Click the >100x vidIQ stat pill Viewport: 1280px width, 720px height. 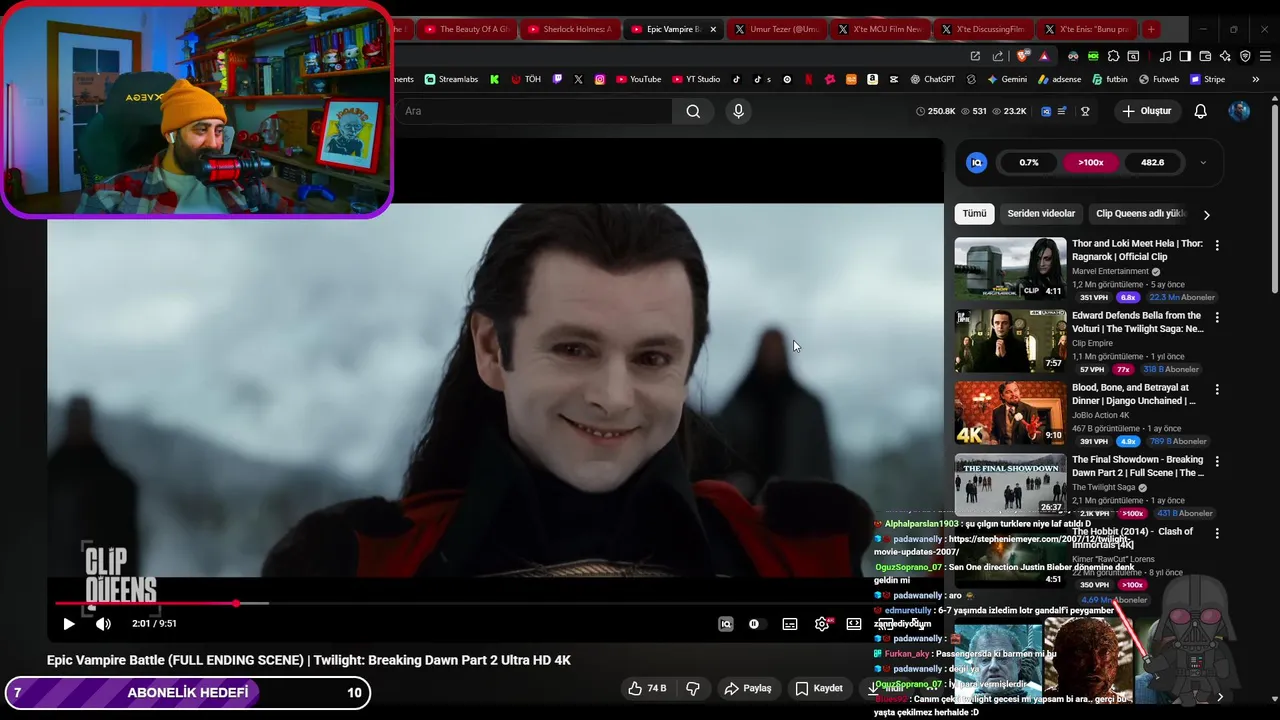click(x=1091, y=163)
